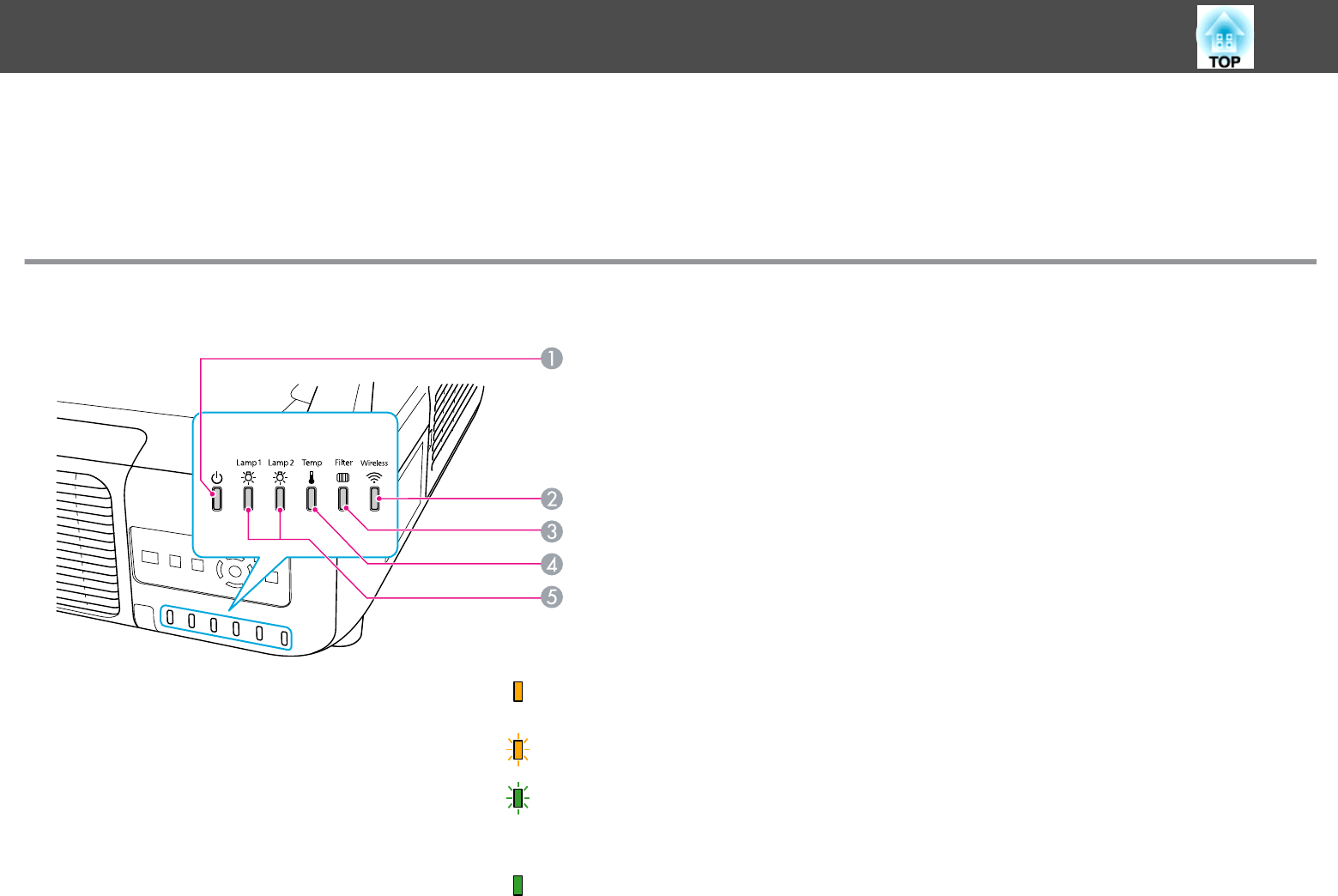Click the air filter icon under Filter
Screen dimensions: 1338x896
click(x=343, y=477)
